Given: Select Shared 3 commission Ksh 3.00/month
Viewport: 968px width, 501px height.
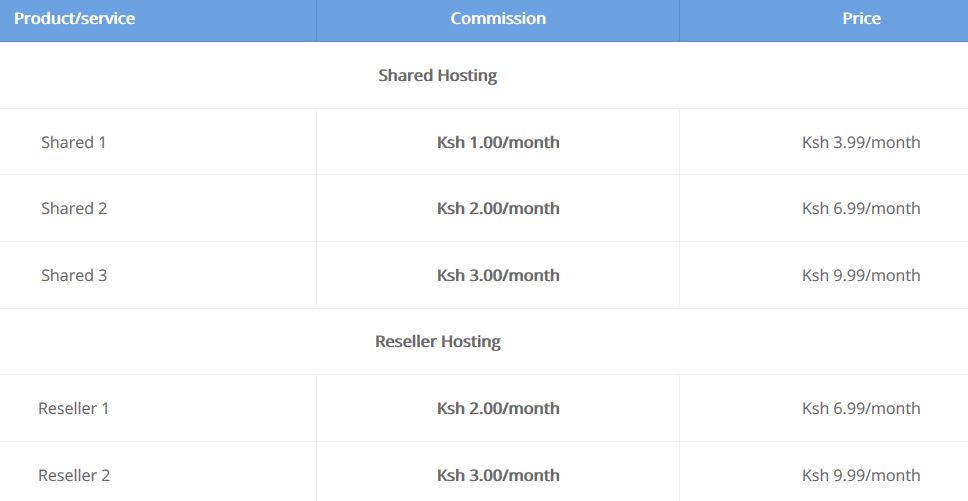Looking at the screenshot, I should [x=498, y=275].
